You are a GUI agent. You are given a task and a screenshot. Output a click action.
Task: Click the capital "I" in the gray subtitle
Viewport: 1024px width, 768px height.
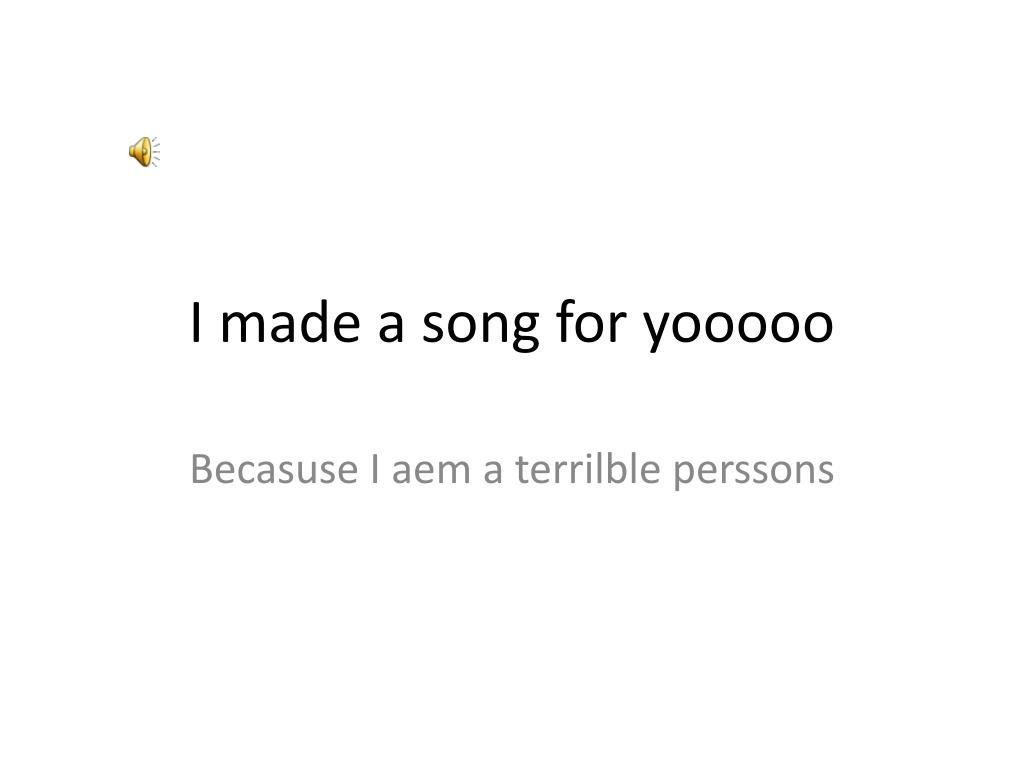[x=375, y=469]
